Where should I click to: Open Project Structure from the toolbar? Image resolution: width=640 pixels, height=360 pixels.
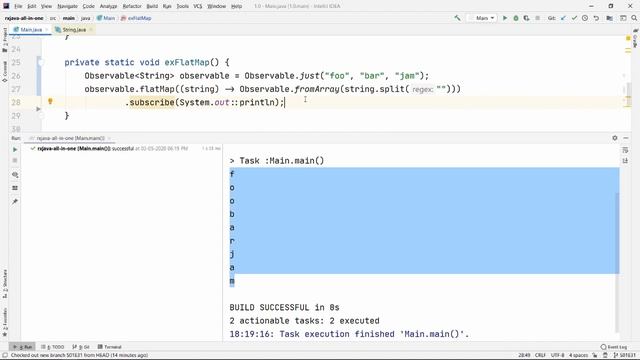tap(609, 18)
